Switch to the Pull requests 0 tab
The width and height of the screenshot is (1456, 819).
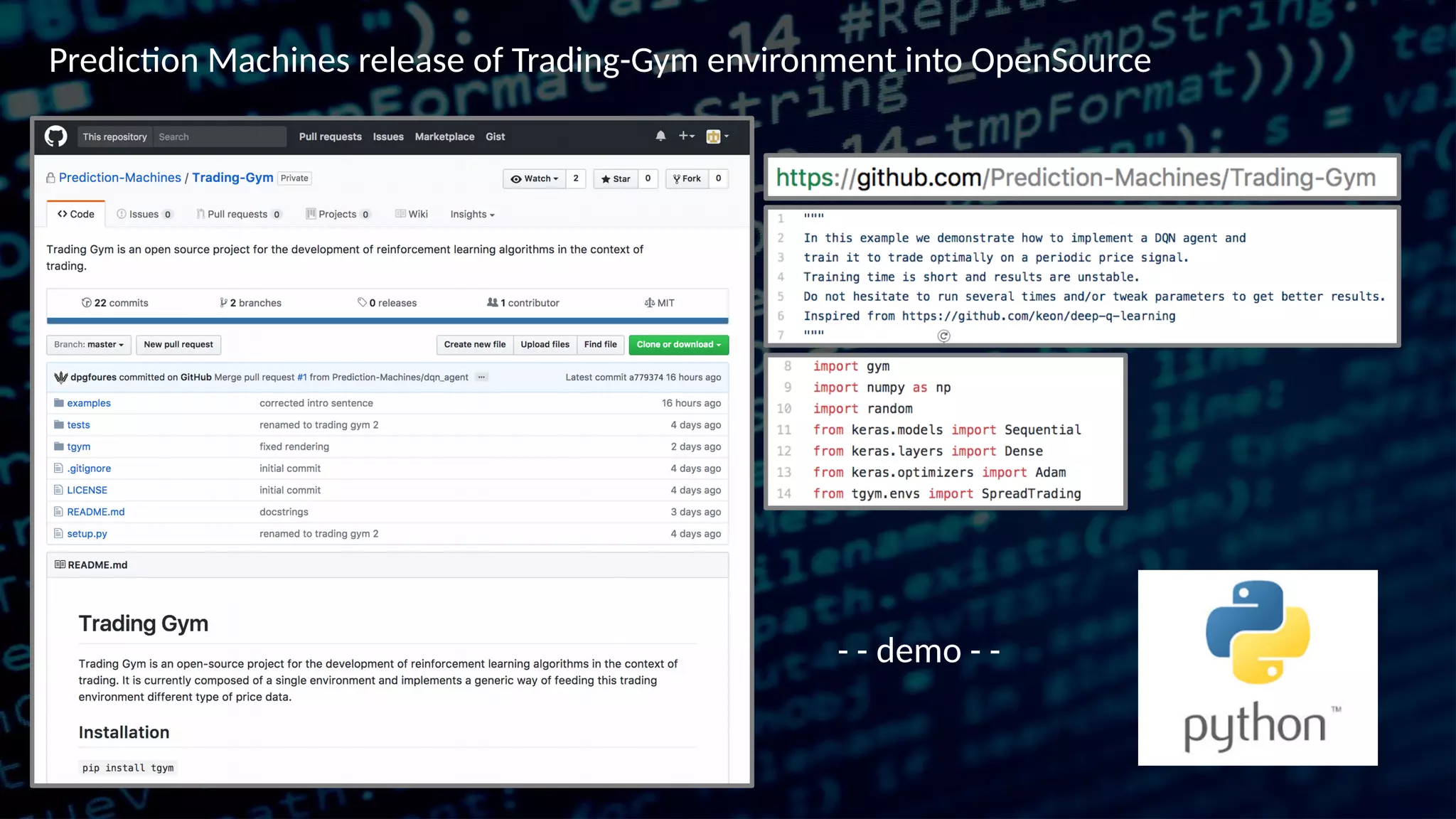pos(239,214)
